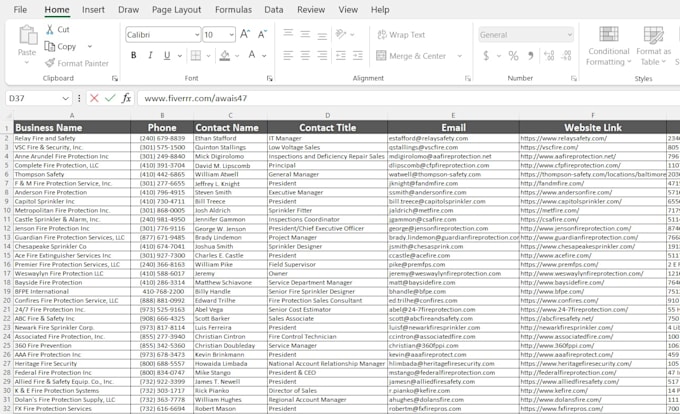Open Alignment dialog launcher

tap(468, 78)
